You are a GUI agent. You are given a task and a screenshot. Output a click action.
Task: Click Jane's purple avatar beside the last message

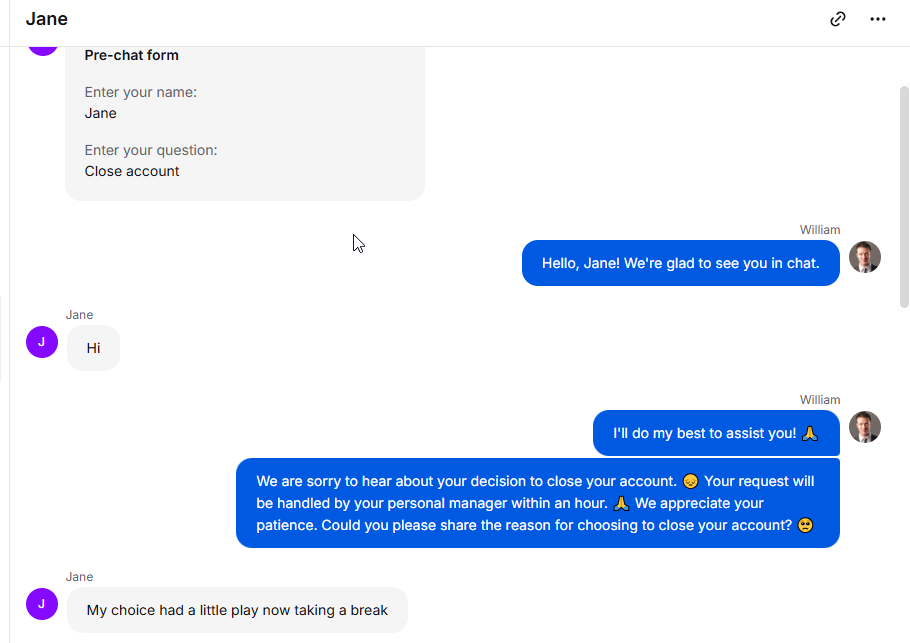pos(42,604)
